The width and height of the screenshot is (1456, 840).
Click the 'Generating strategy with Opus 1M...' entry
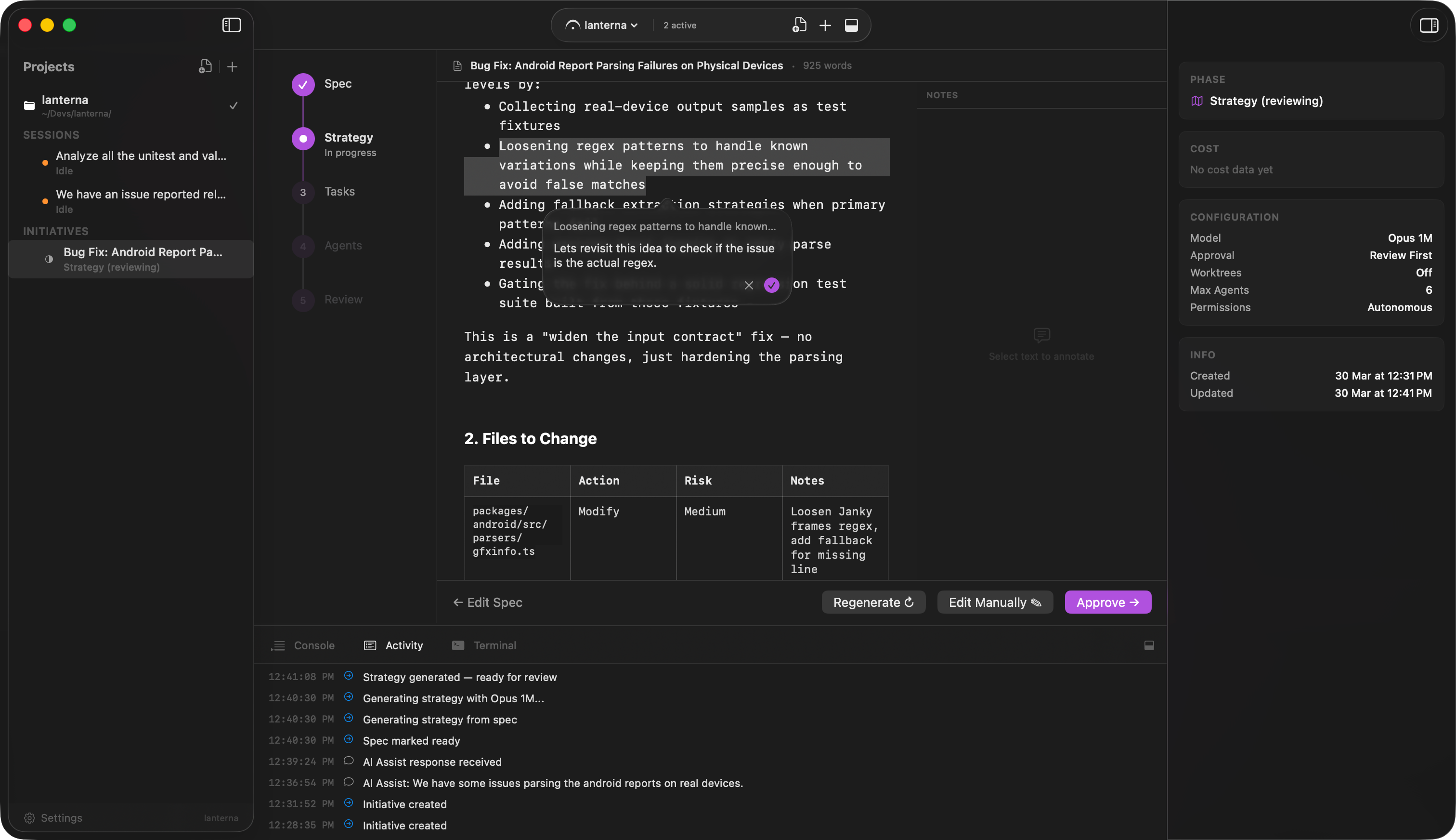(453, 699)
